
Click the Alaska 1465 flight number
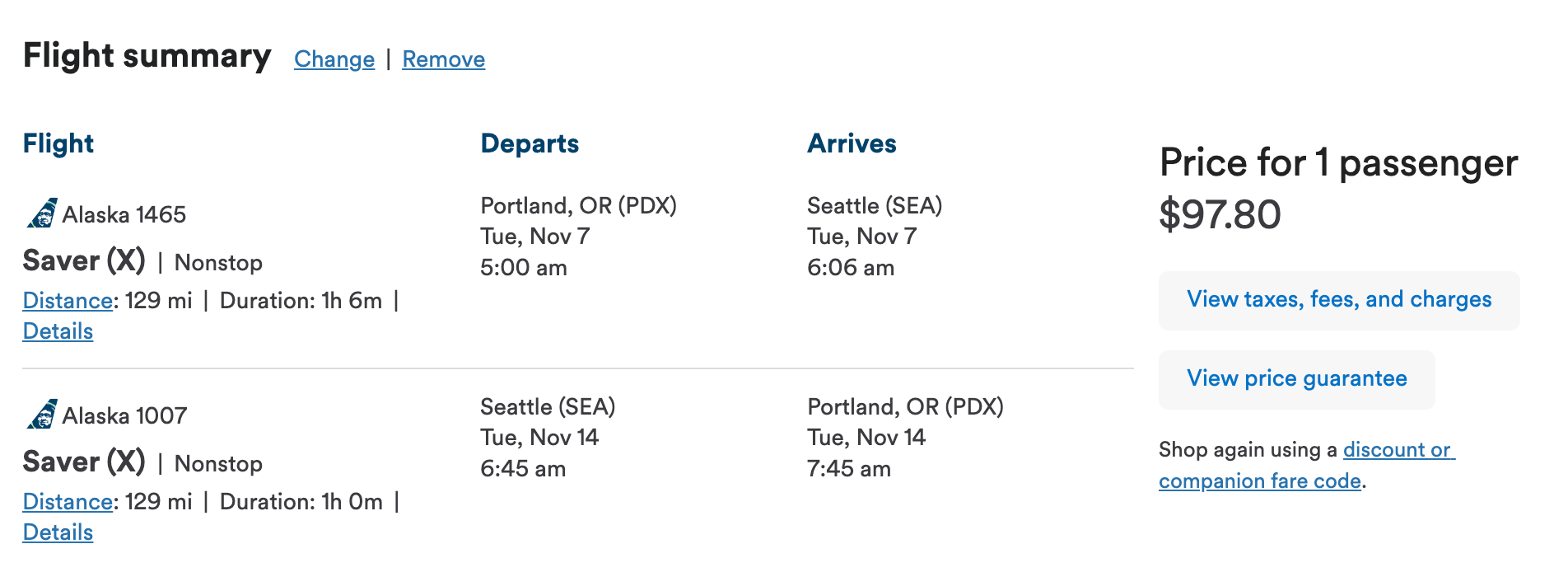pyautogui.click(x=124, y=215)
